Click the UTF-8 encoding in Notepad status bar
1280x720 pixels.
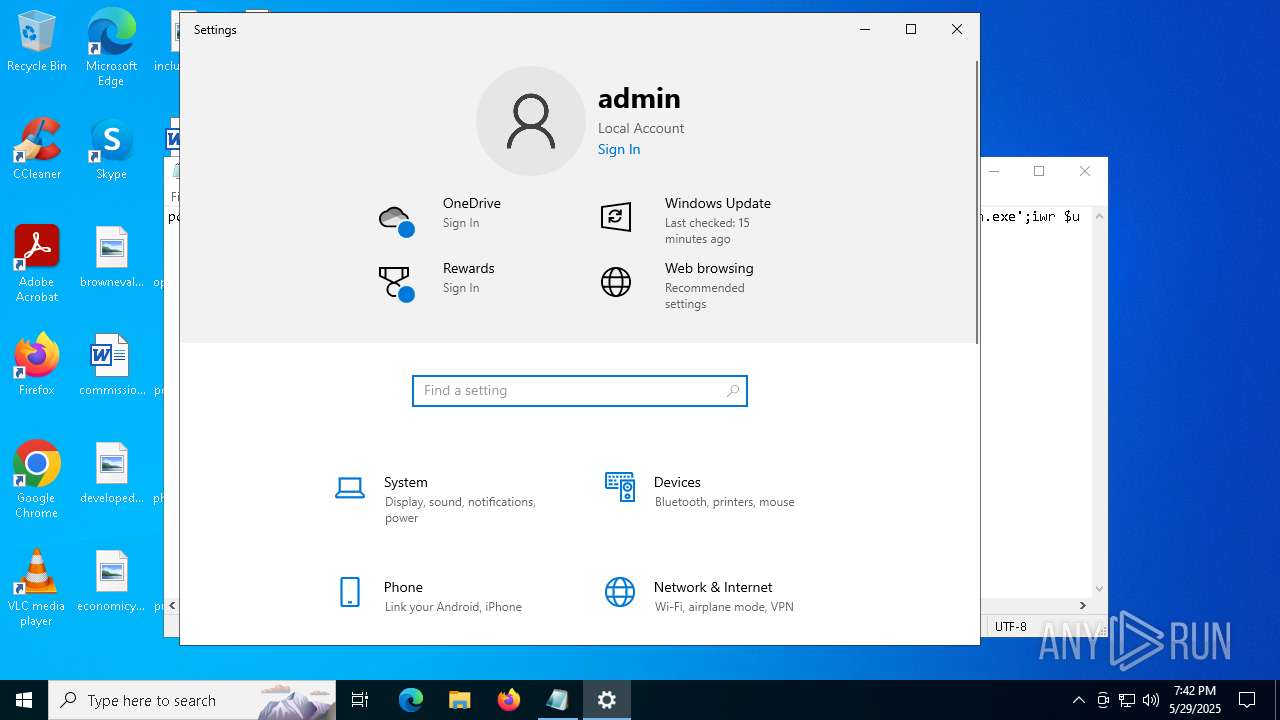tap(1011, 627)
